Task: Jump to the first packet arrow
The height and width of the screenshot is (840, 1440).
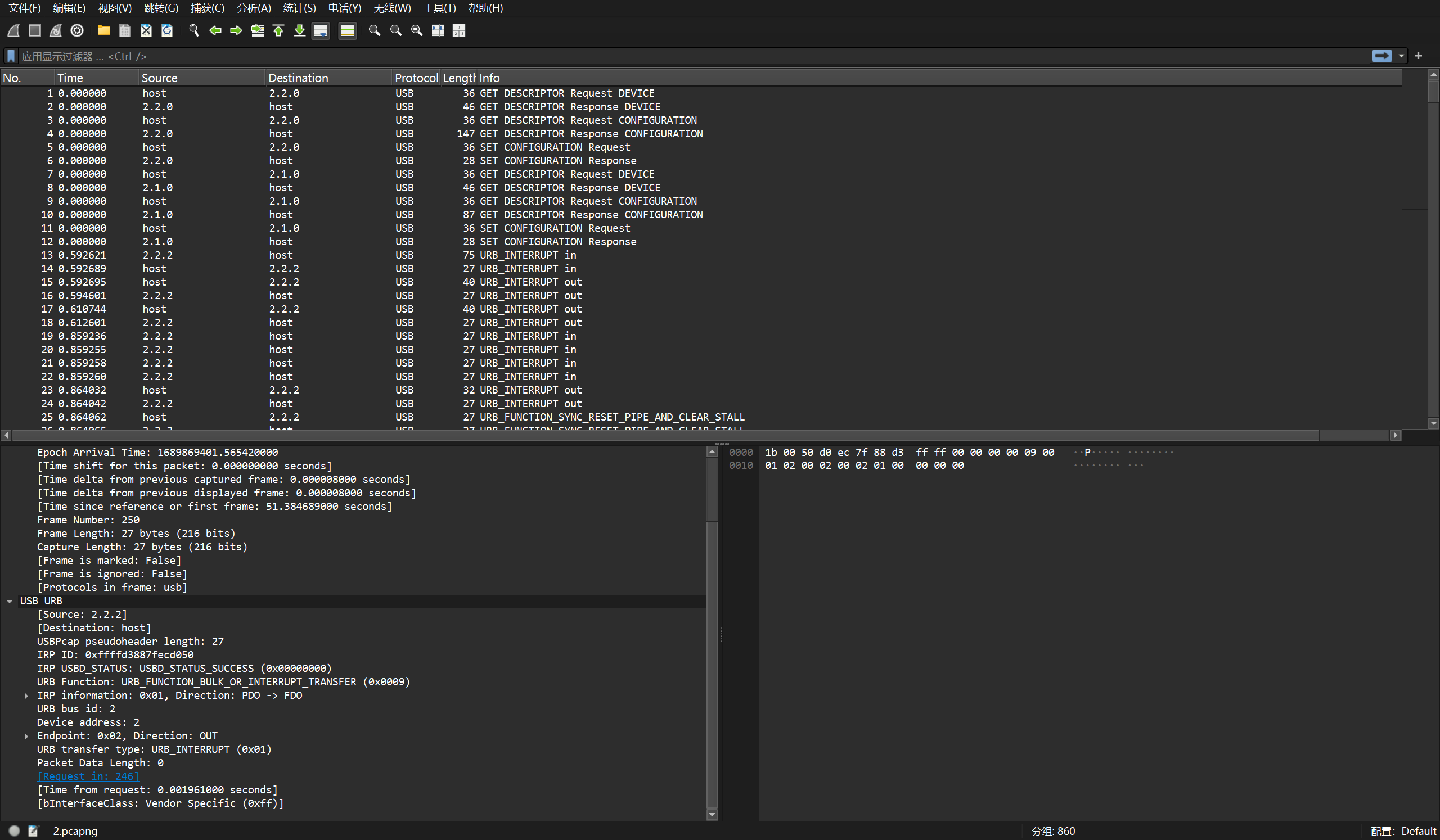Action: [278, 30]
